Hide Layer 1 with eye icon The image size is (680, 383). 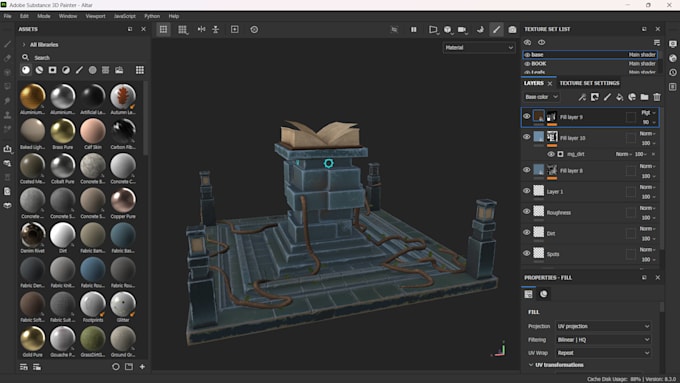[526, 191]
